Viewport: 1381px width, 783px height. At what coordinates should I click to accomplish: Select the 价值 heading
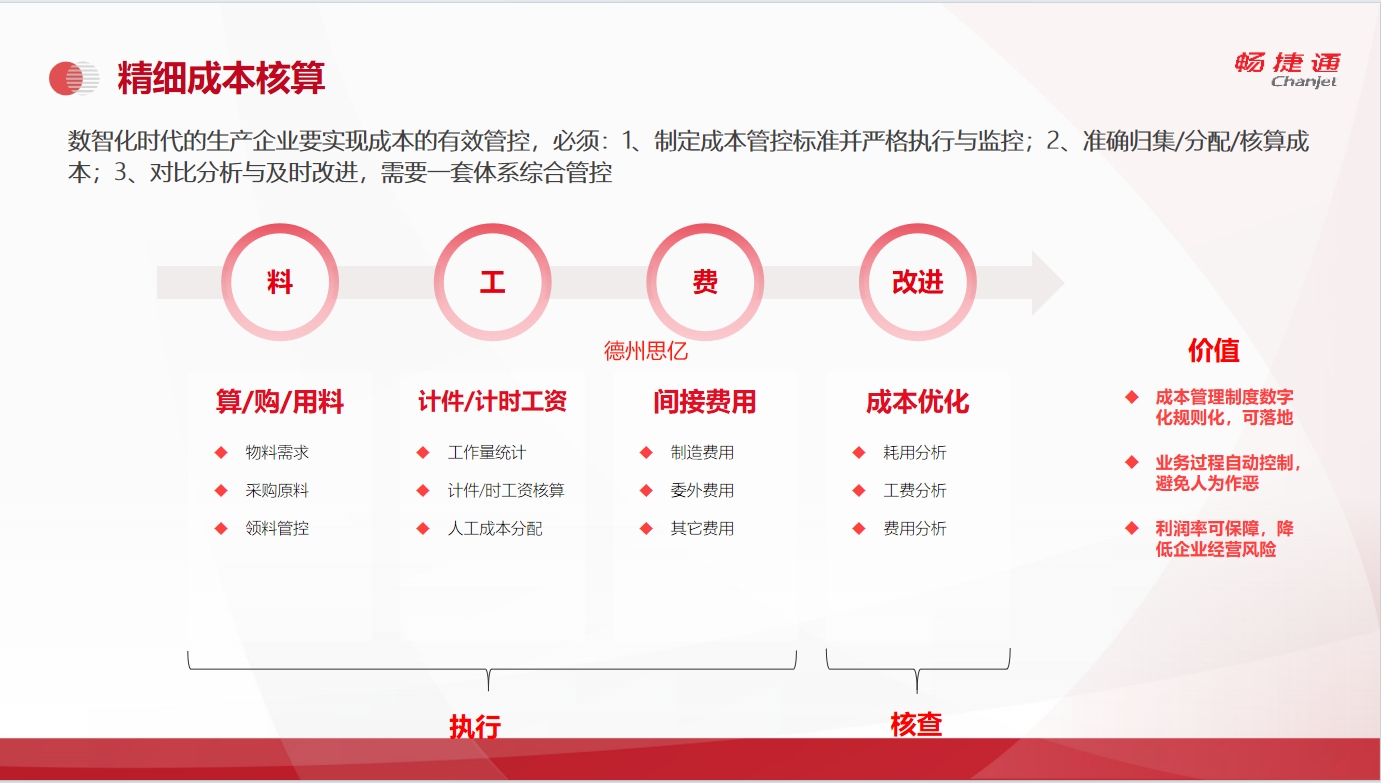[1214, 350]
